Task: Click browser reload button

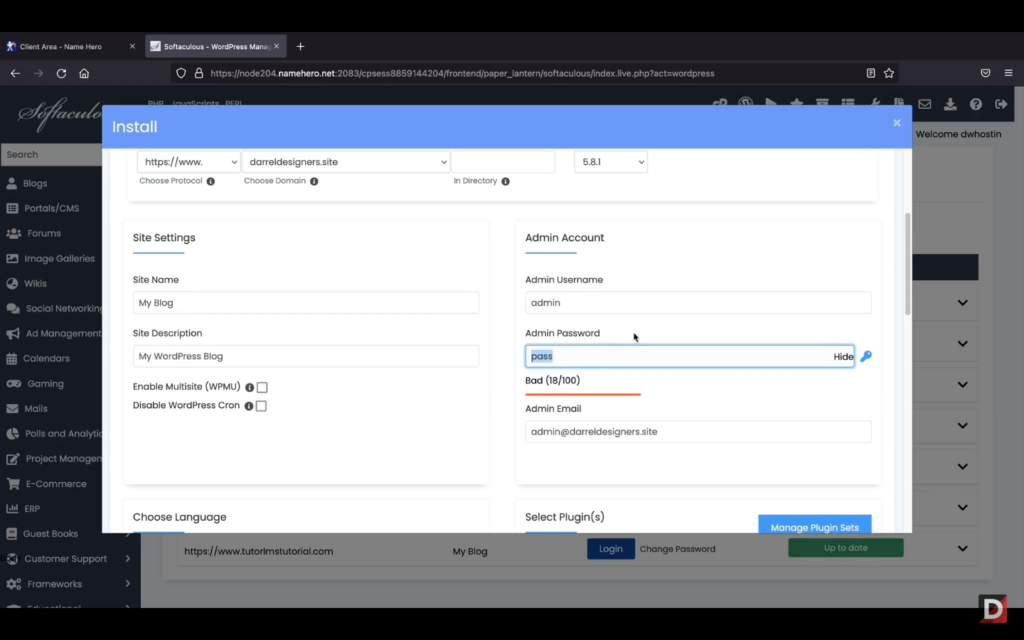Action: click(x=61, y=73)
